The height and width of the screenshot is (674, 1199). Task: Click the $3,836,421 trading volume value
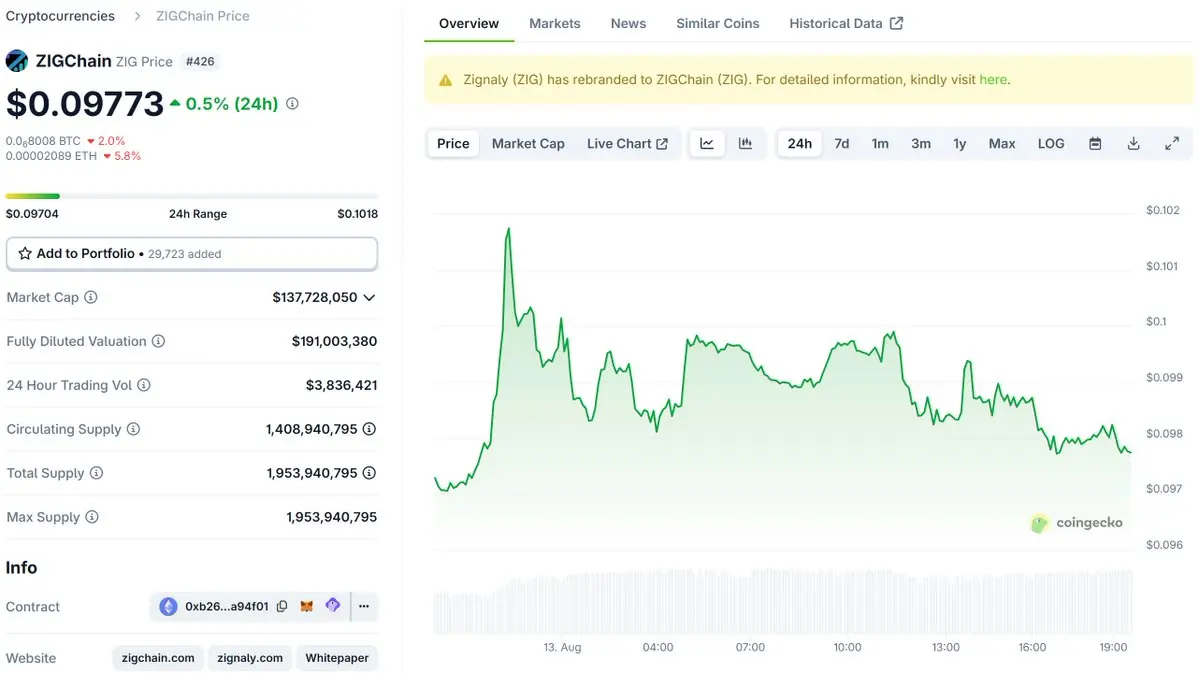(342, 385)
